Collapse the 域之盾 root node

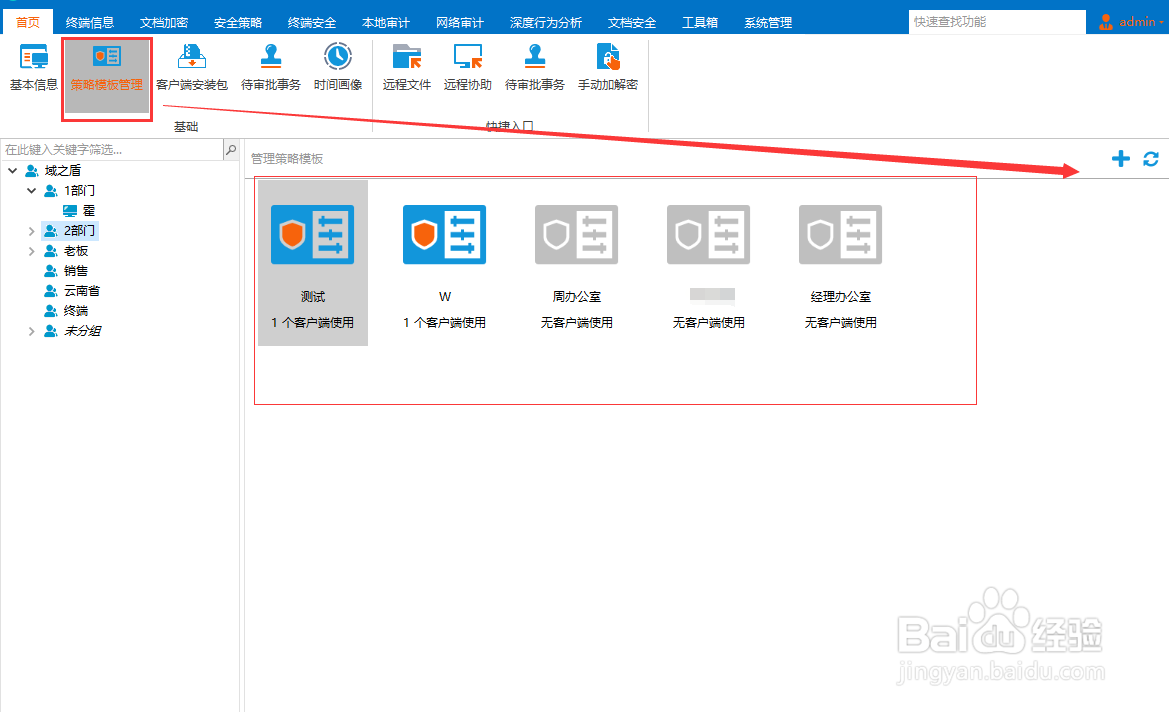point(13,171)
